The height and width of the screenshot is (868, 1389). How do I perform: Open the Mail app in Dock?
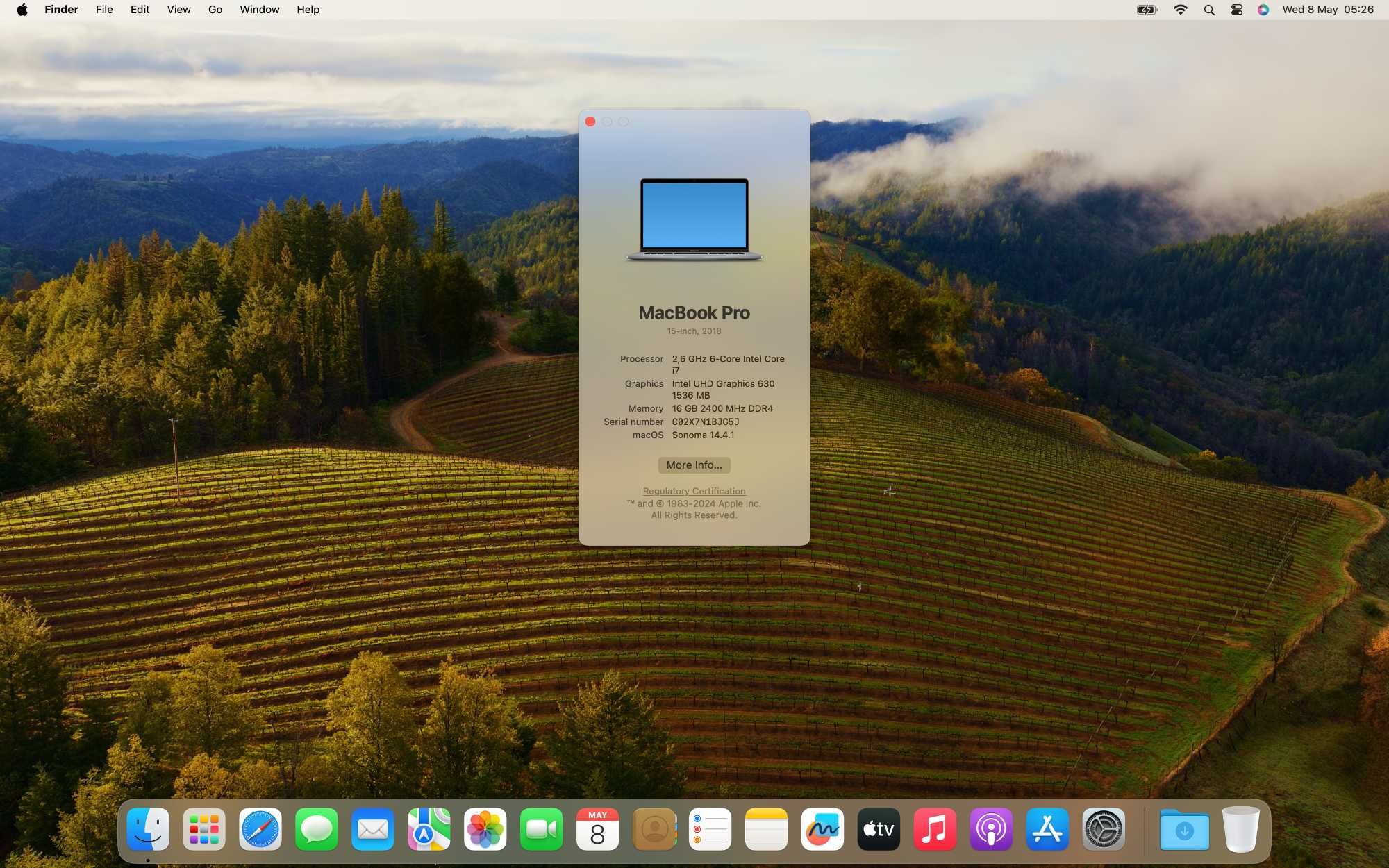coord(373,829)
